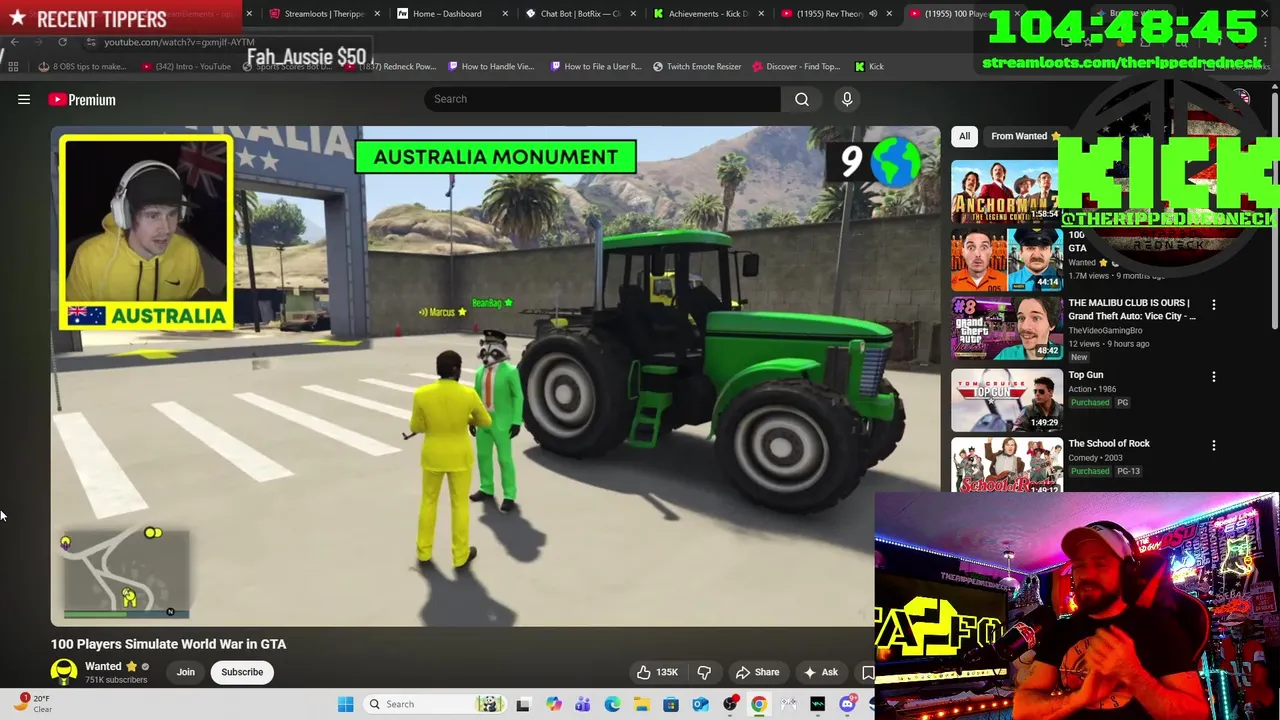
Task: Click the video title '100 Players Simulate World War'
Action: [x=168, y=644]
